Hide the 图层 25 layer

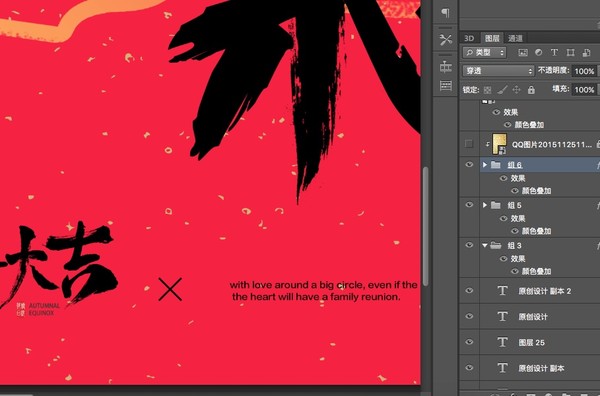(469, 342)
